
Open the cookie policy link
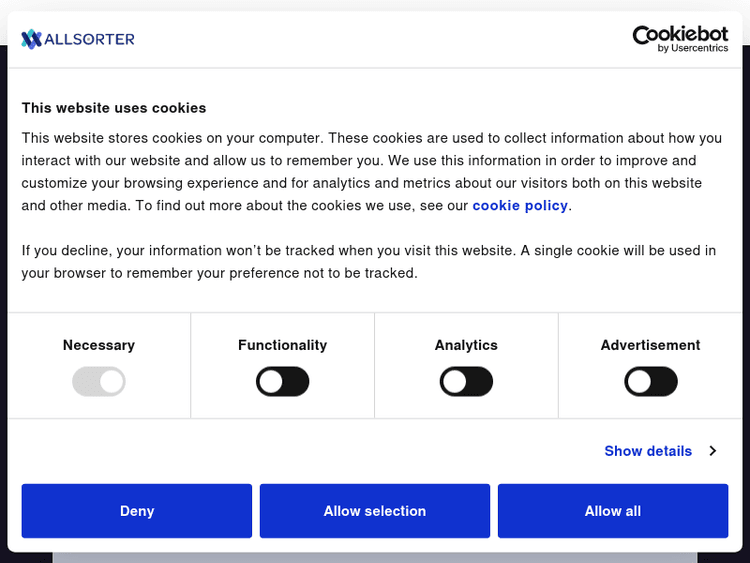click(x=520, y=205)
